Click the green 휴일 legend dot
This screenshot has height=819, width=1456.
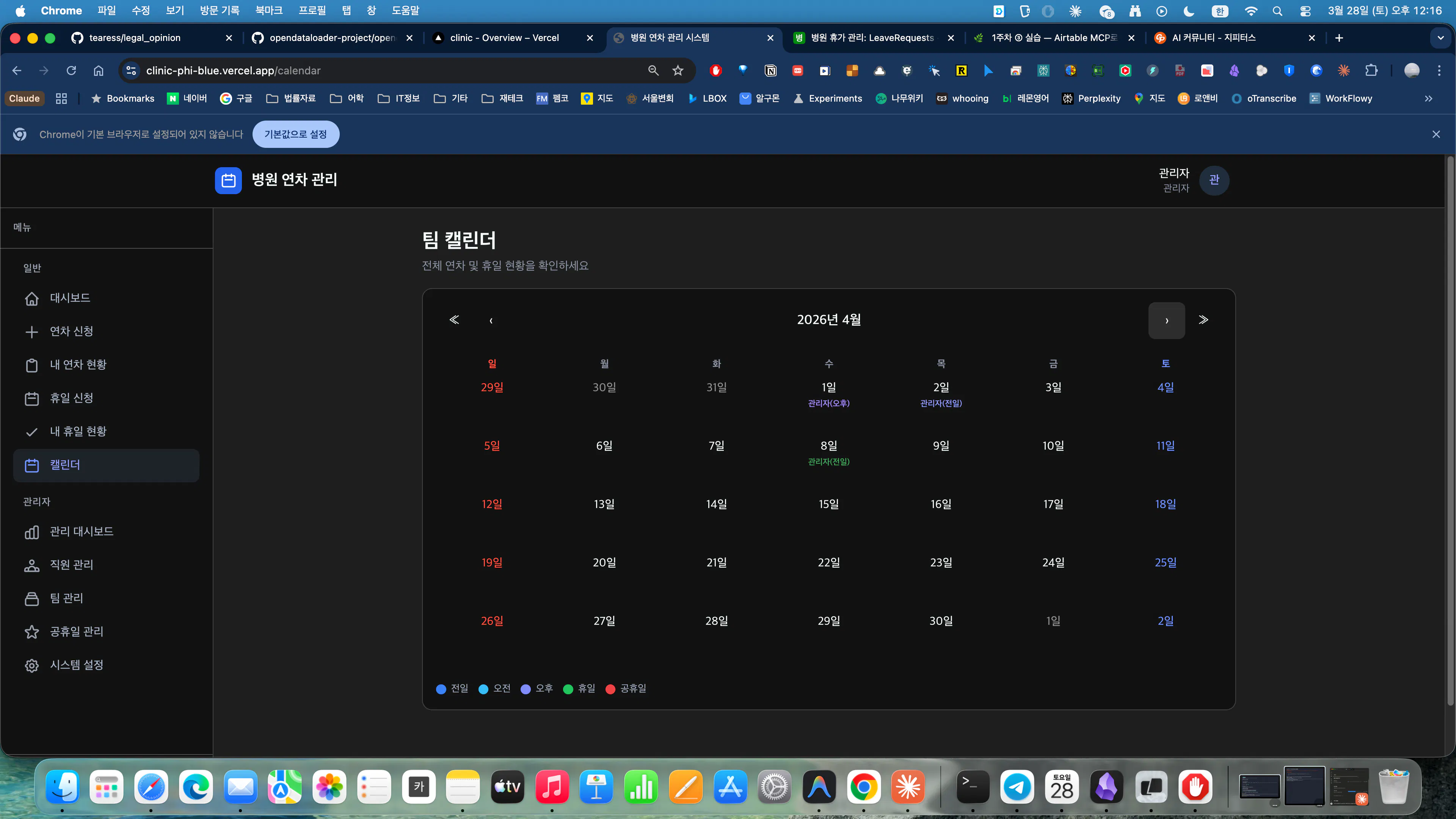568,689
